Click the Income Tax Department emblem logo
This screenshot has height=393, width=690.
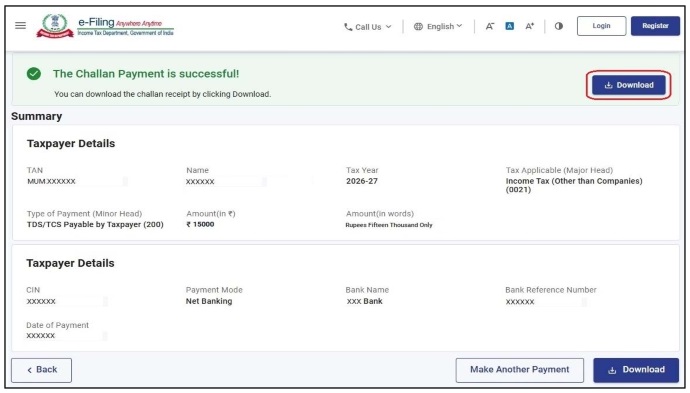click(x=55, y=26)
